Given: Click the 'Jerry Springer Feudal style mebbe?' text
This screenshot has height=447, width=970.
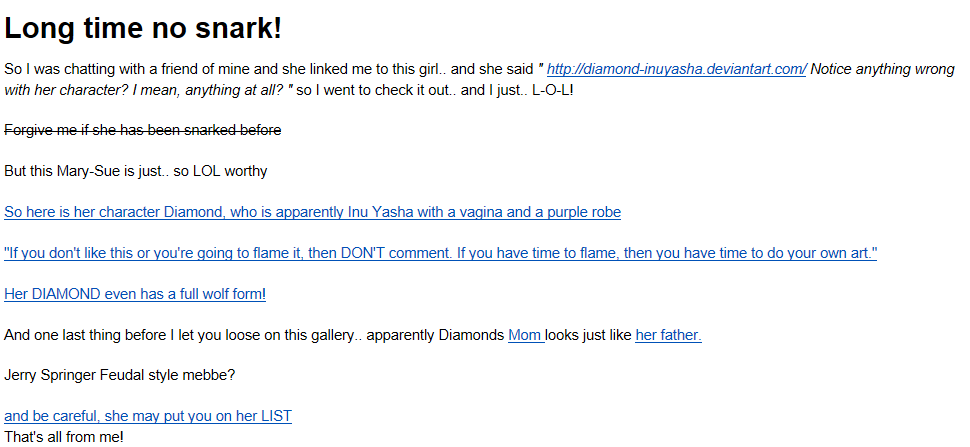Looking at the screenshot, I should point(119,375).
